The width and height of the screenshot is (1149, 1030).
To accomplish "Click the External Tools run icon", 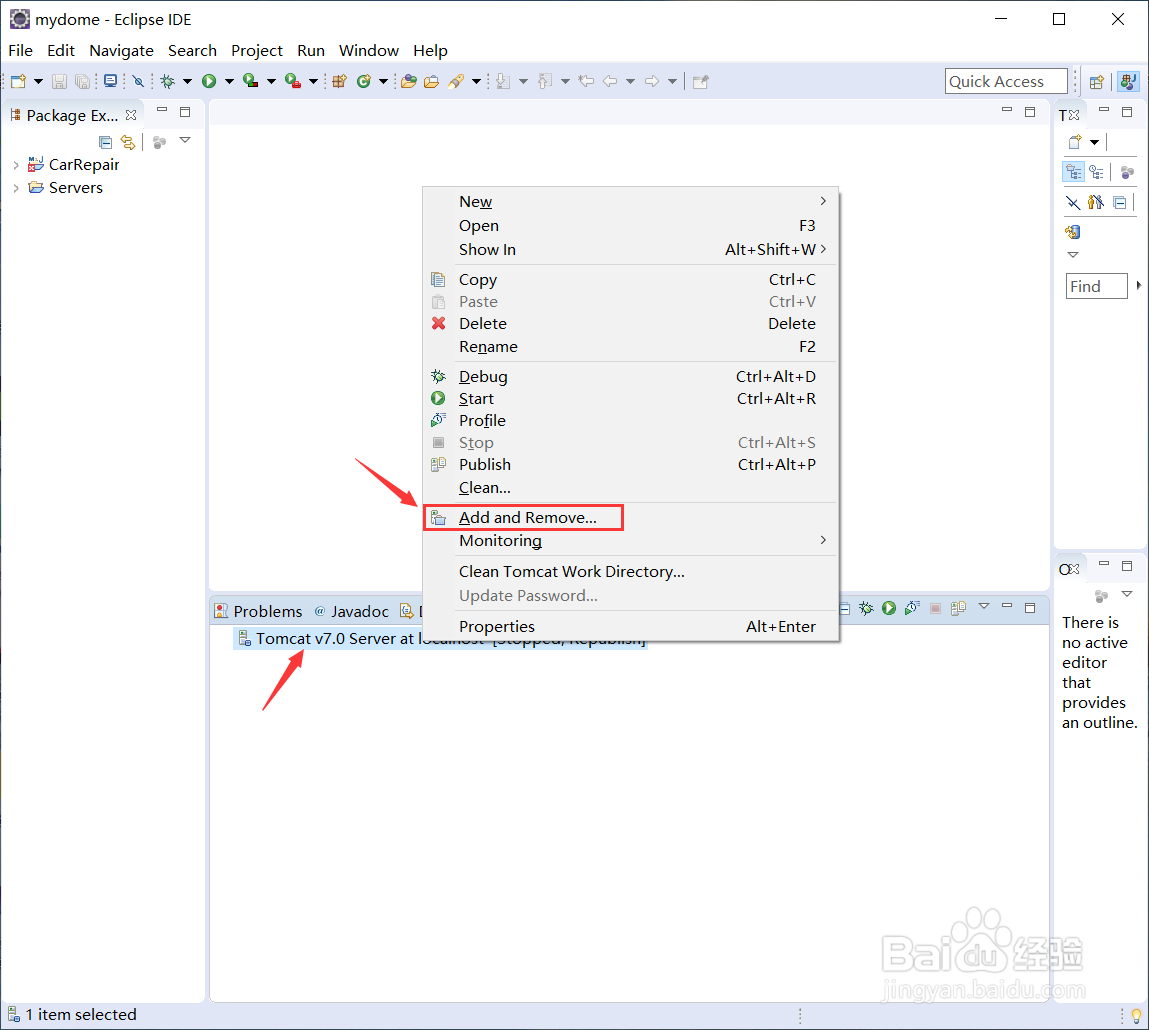I will (292, 81).
